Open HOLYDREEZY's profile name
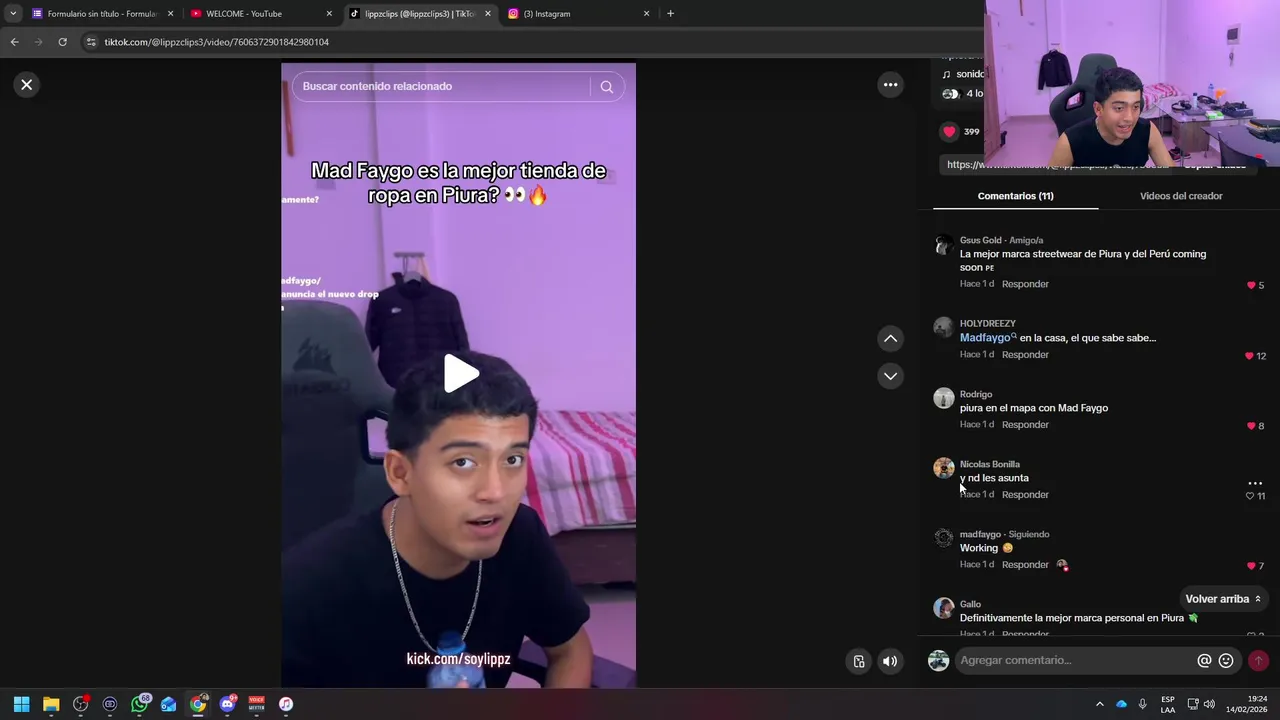The width and height of the screenshot is (1280, 720). pos(988,324)
